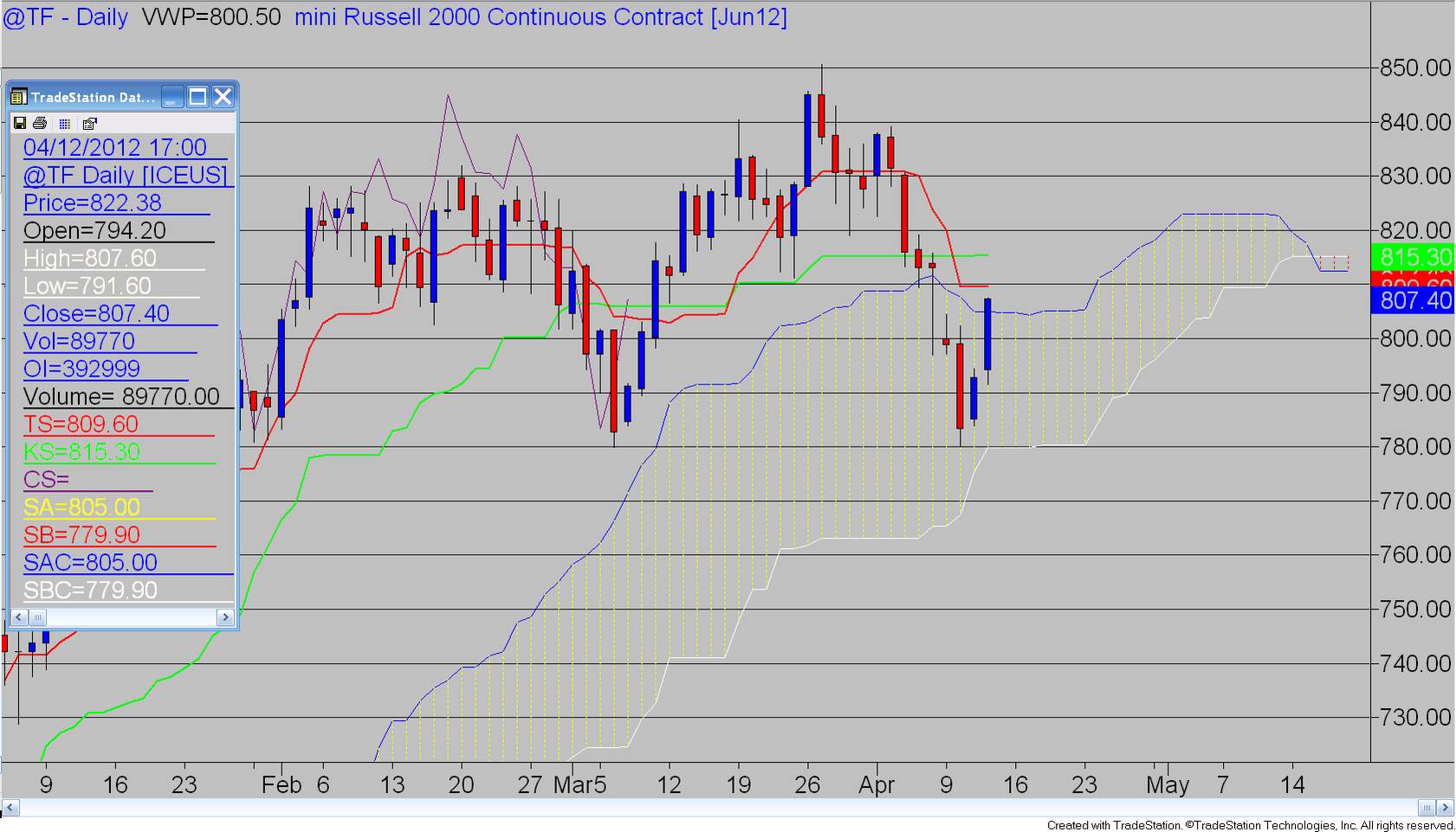Maximize the TradeStation Data Window

198,96
